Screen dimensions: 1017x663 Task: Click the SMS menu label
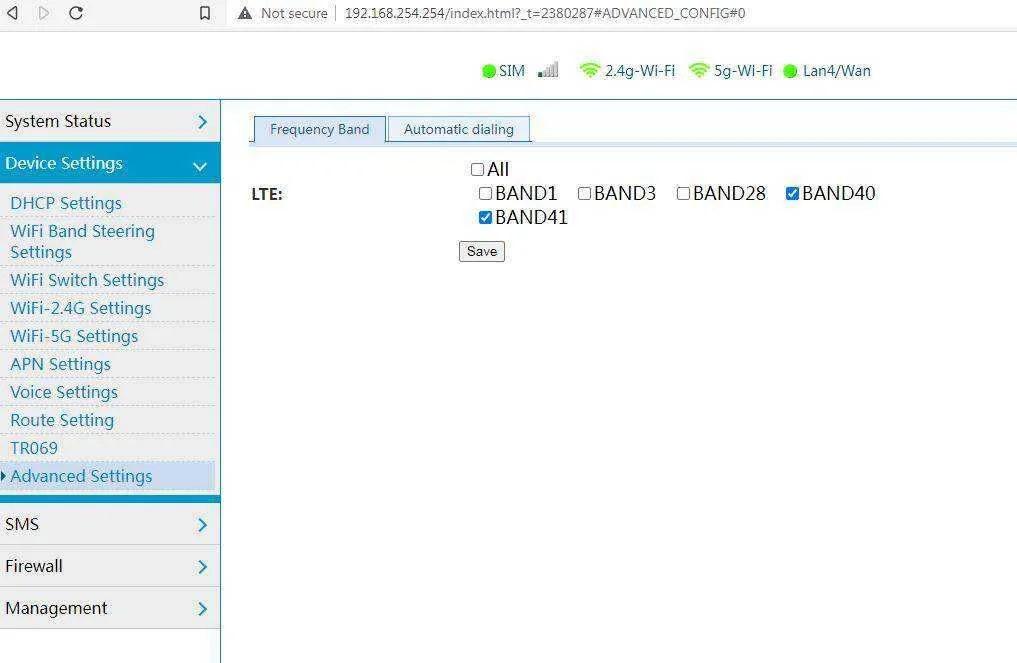coord(22,524)
